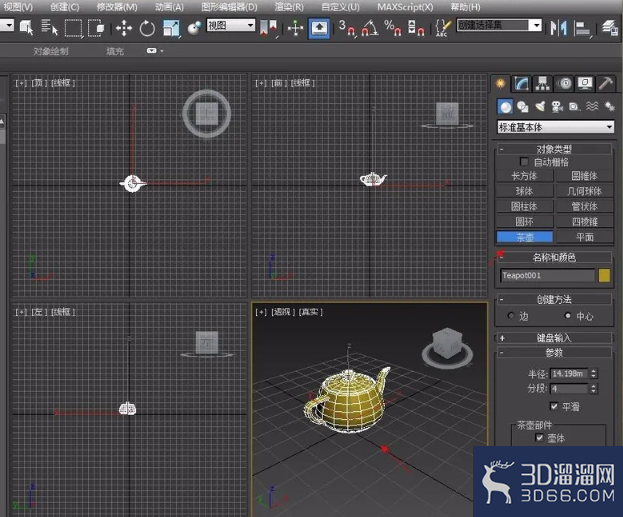Expand the 键盘输入 rollout

pos(553,338)
